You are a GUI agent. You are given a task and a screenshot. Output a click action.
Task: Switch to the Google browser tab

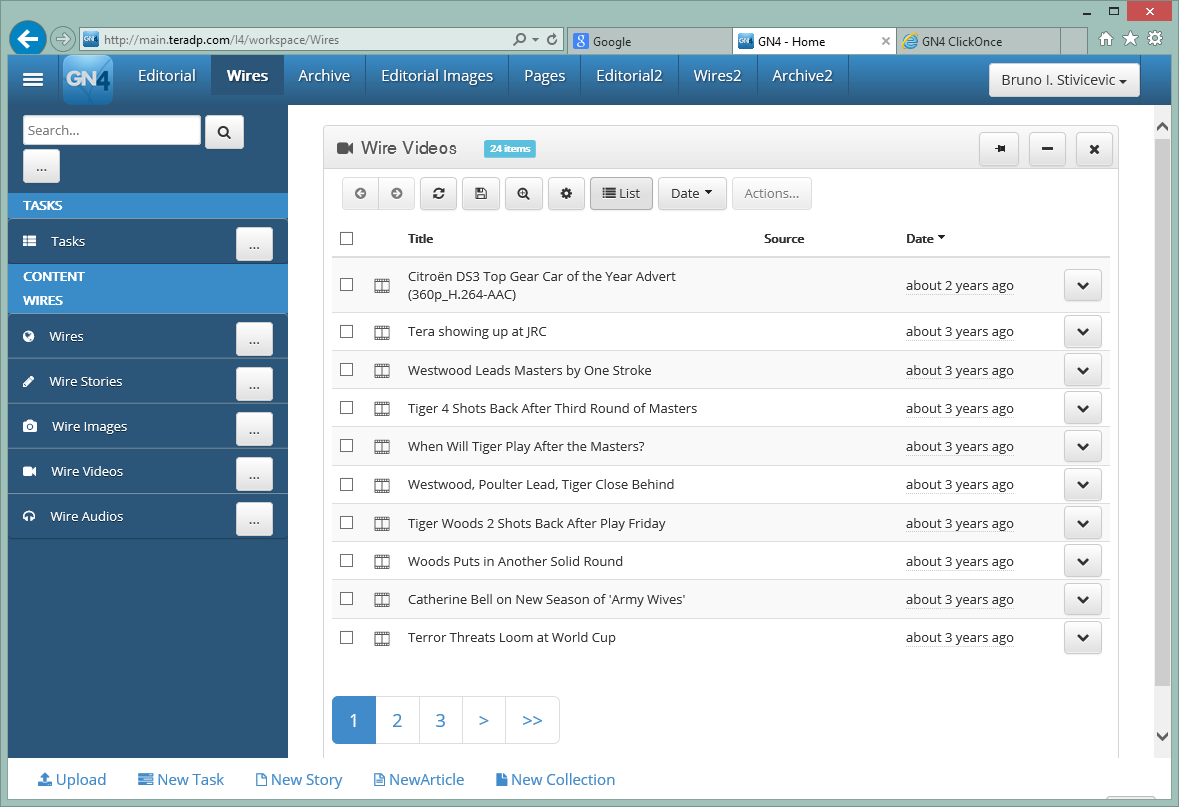pos(650,41)
